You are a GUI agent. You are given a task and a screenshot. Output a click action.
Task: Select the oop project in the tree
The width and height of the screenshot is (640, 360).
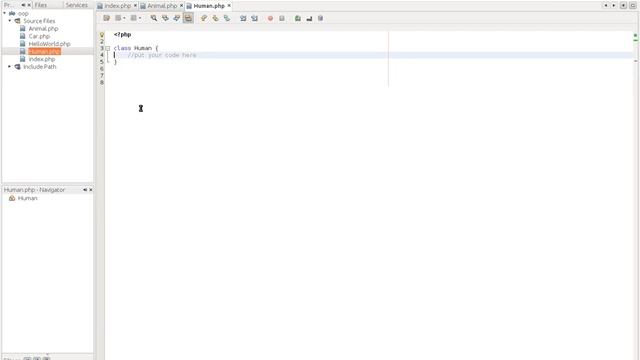(x=23, y=13)
